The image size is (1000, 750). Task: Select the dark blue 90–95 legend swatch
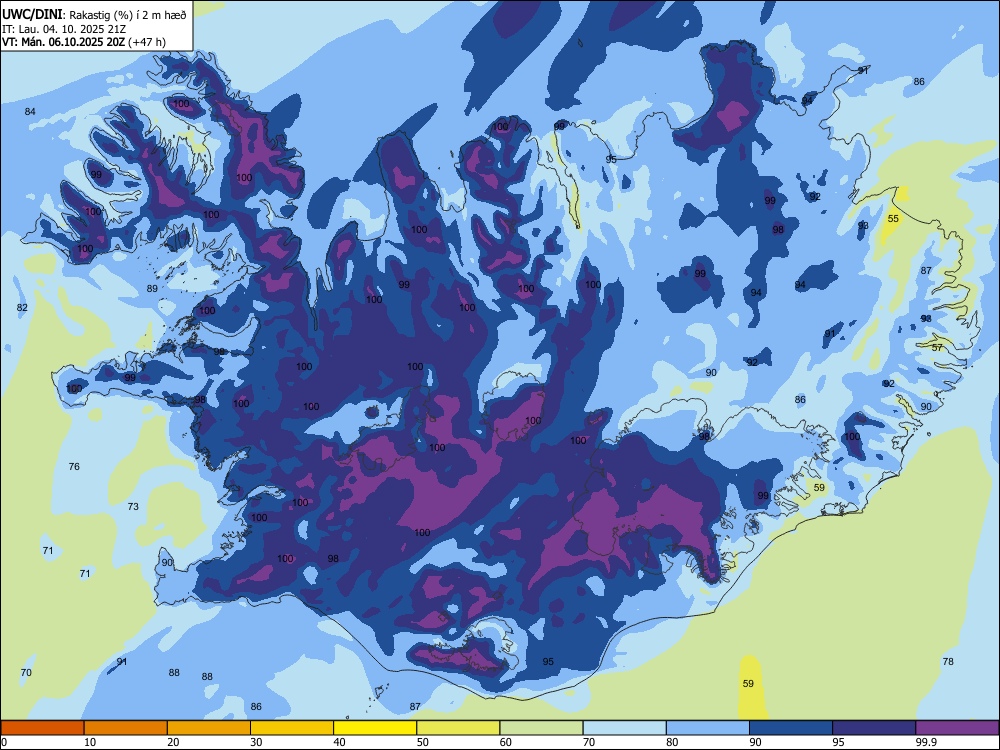click(x=791, y=728)
